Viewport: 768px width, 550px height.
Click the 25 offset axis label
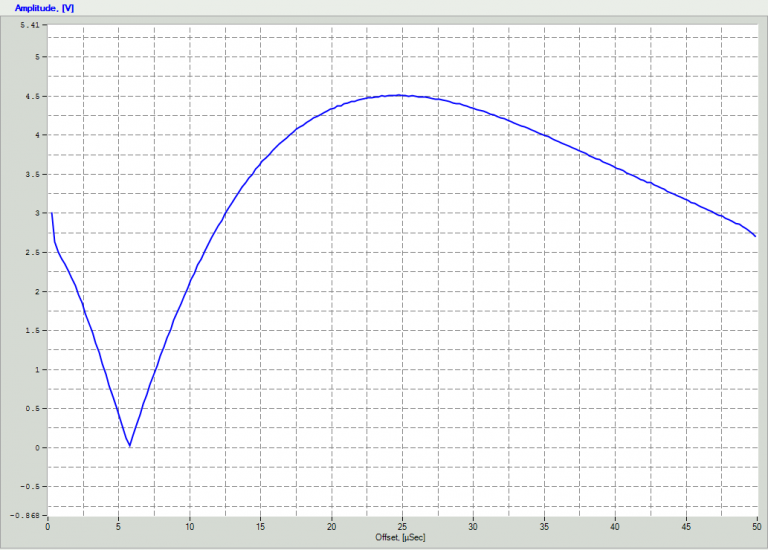(x=402, y=526)
